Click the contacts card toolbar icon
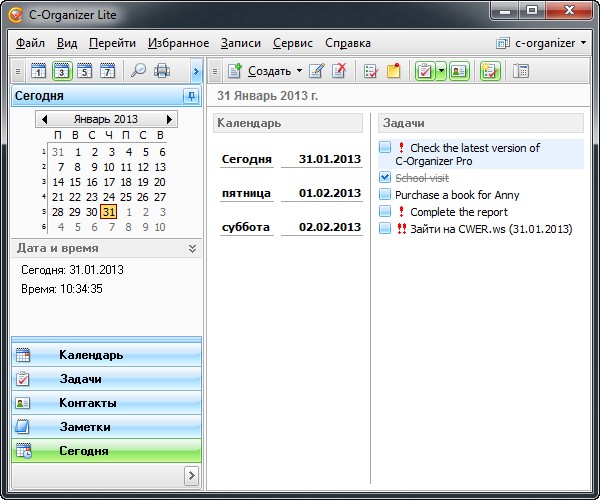The height and width of the screenshot is (500, 600). tap(458, 71)
